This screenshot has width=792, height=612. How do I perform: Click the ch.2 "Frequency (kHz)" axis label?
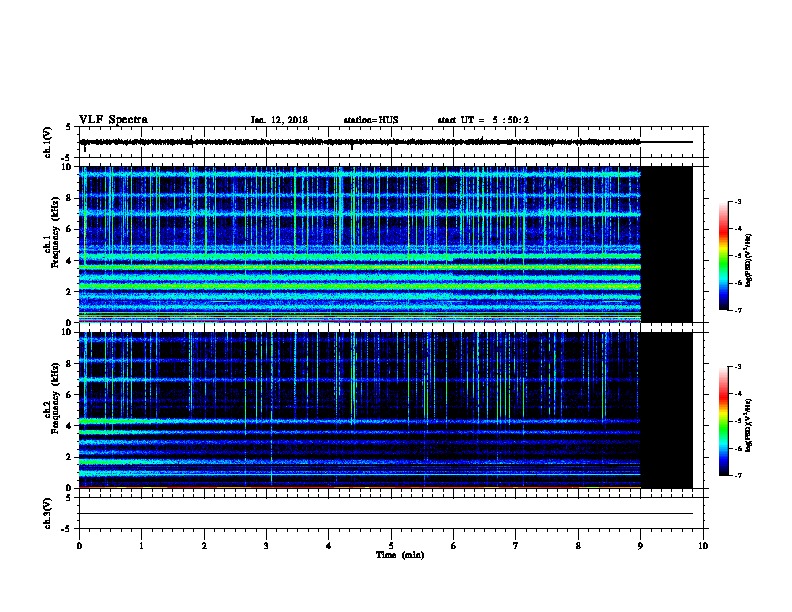[55, 397]
